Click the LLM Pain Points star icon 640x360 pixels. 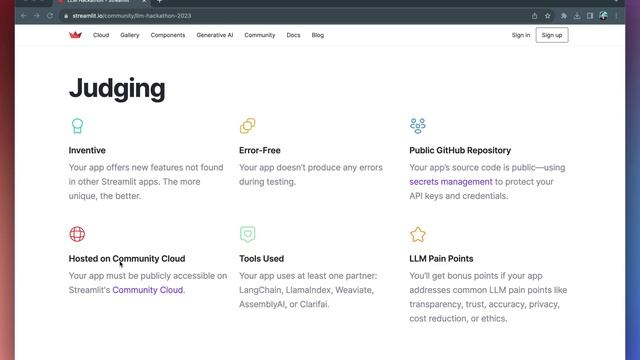tap(418, 234)
